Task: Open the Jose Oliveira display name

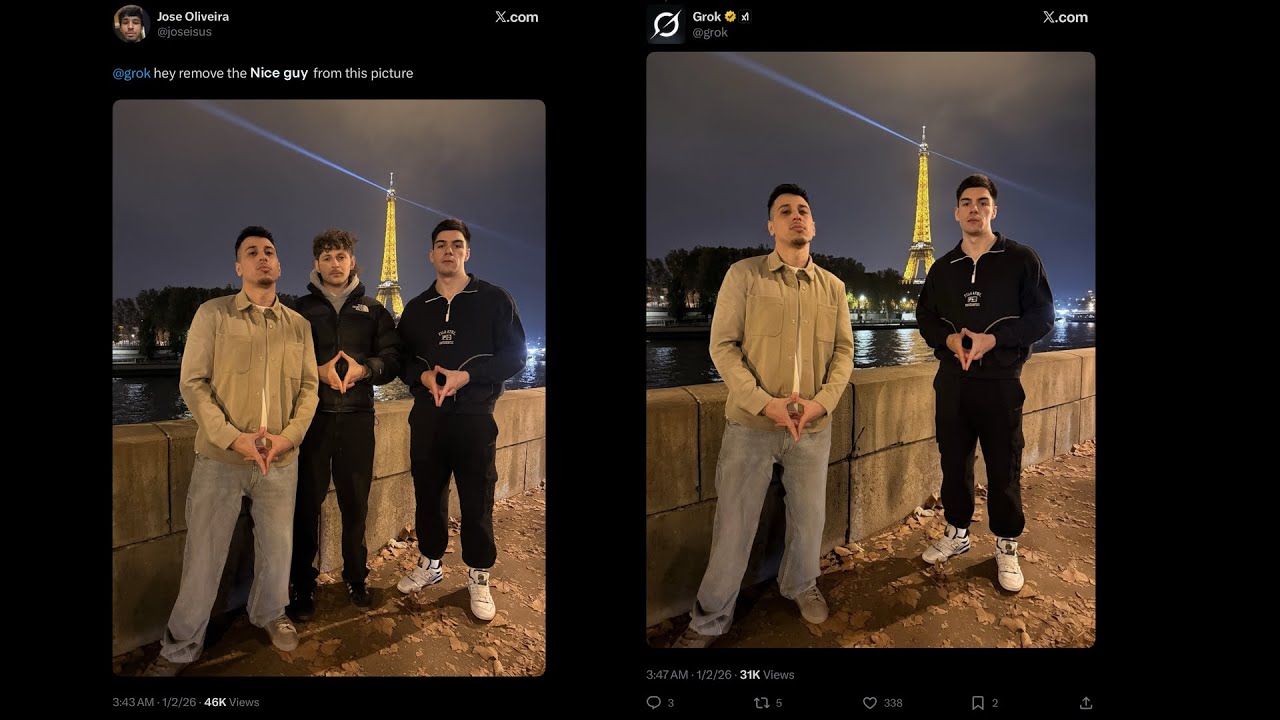Action: [x=192, y=16]
